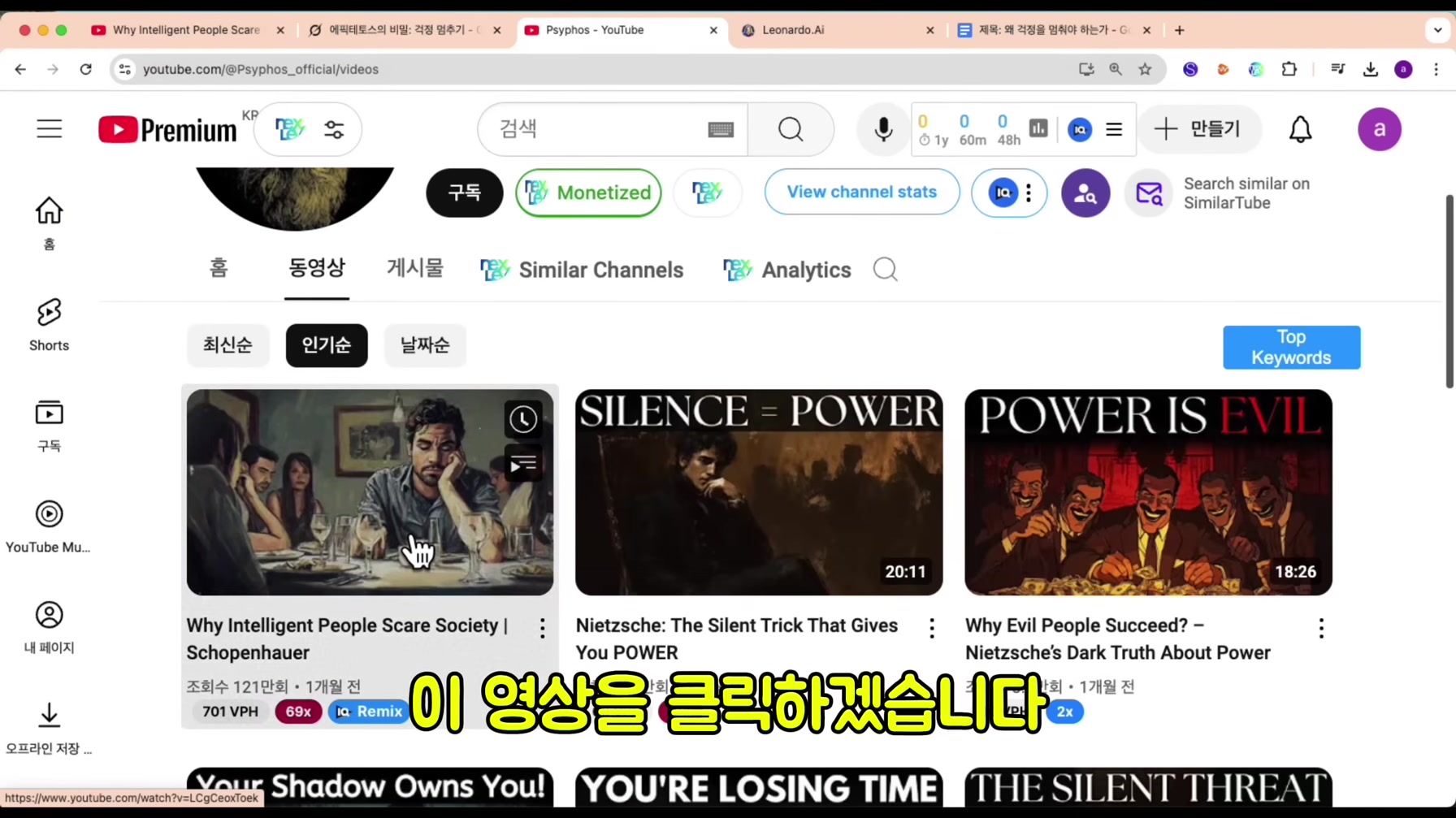Open the Silence = Power video thumbnail

point(759,492)
